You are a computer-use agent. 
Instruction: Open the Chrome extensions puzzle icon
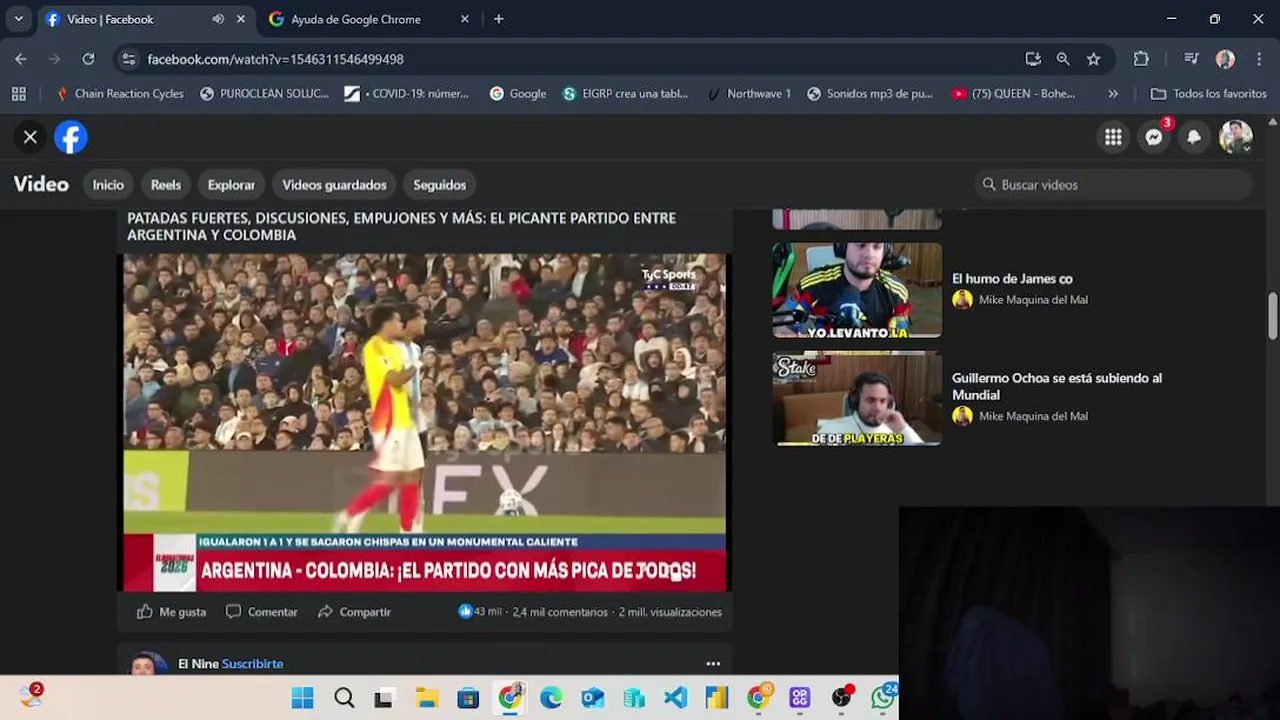point(1141,59)
